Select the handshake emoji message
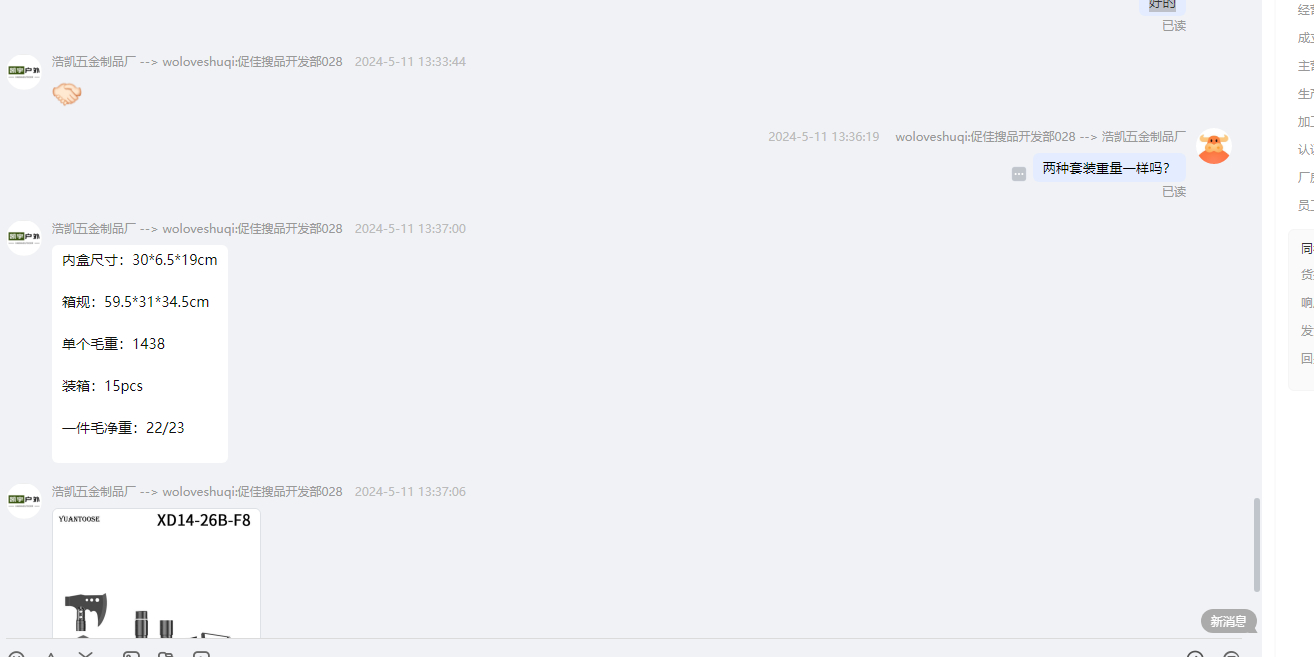Screen dimensions: 1314x657 (x=67, y=95)
